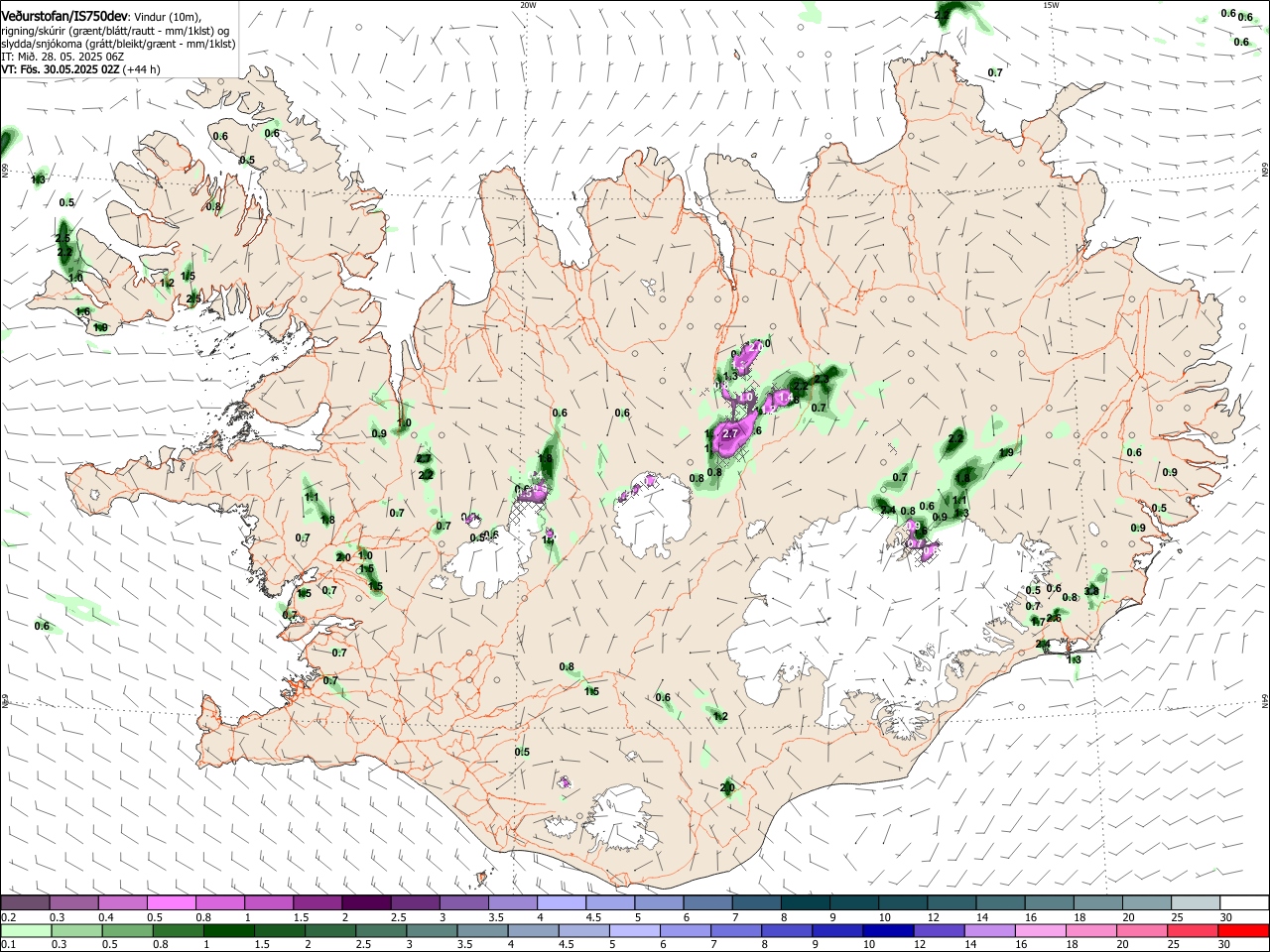
Task: Pick the pale grey upper swatch labeled 25
Action: click(1197, 902)
